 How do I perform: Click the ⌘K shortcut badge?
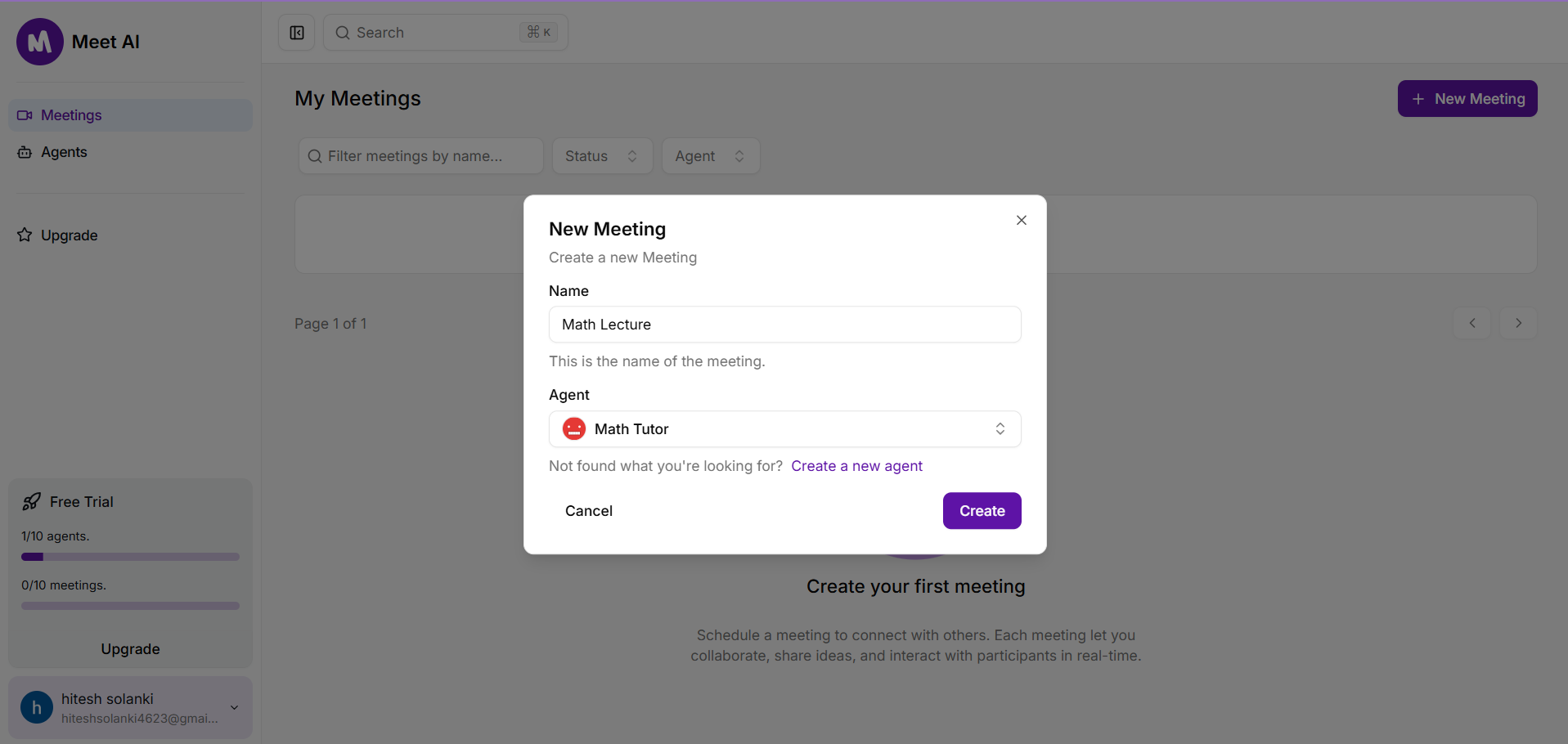click(x=539, y=33)
